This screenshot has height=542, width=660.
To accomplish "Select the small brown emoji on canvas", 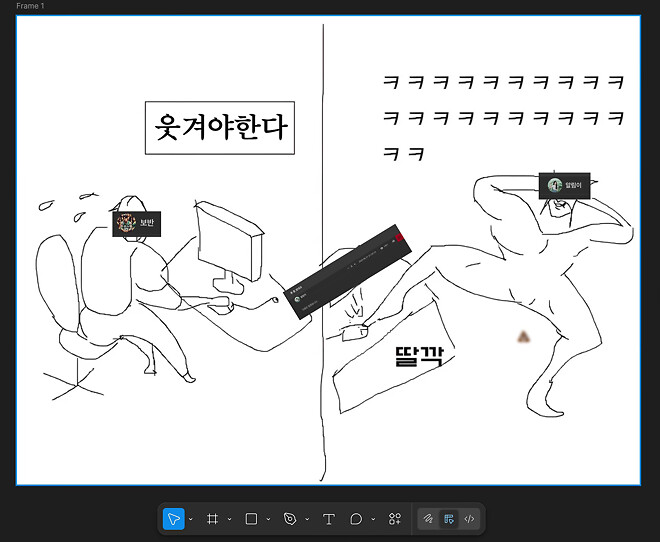I will tap(523, 337).
